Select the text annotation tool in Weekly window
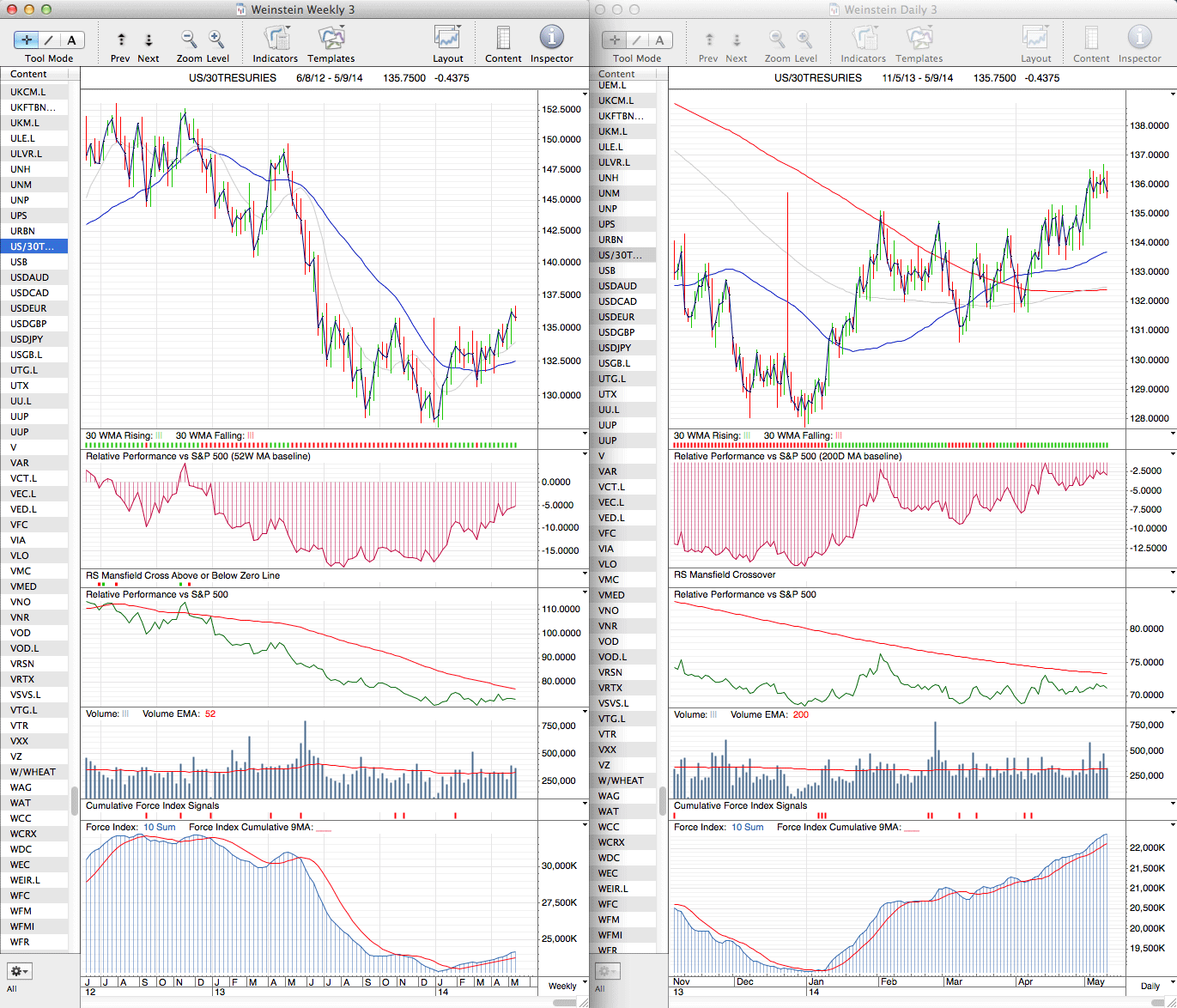 pos(71,39)
